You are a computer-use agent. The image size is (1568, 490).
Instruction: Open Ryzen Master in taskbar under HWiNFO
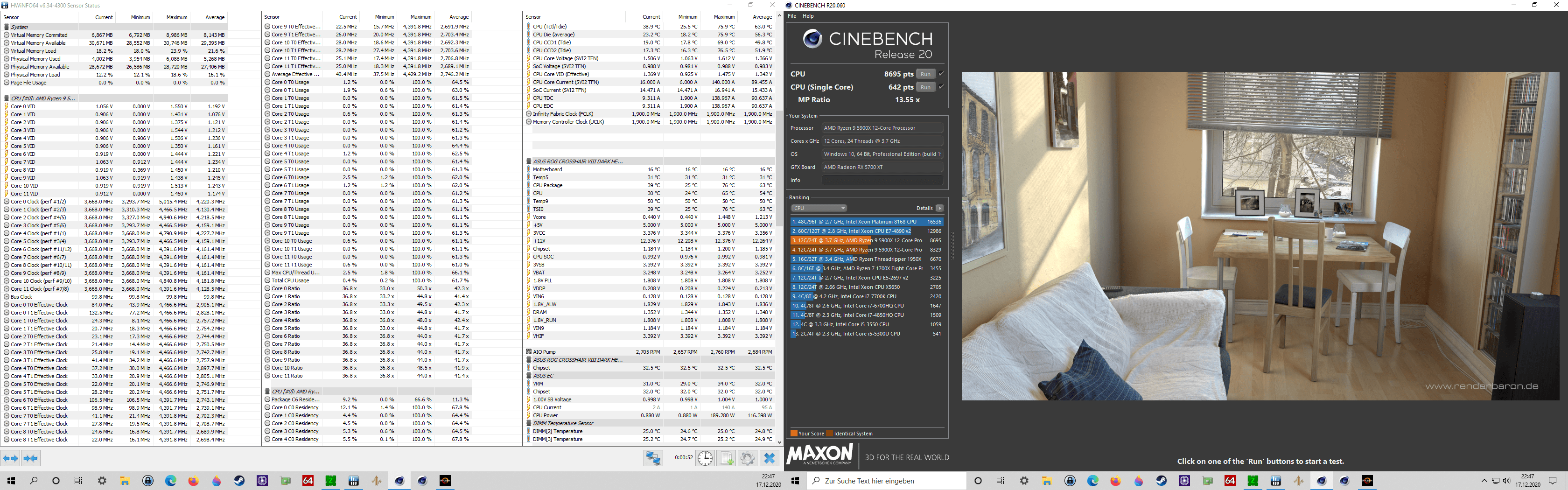click(x=445, y=481)
